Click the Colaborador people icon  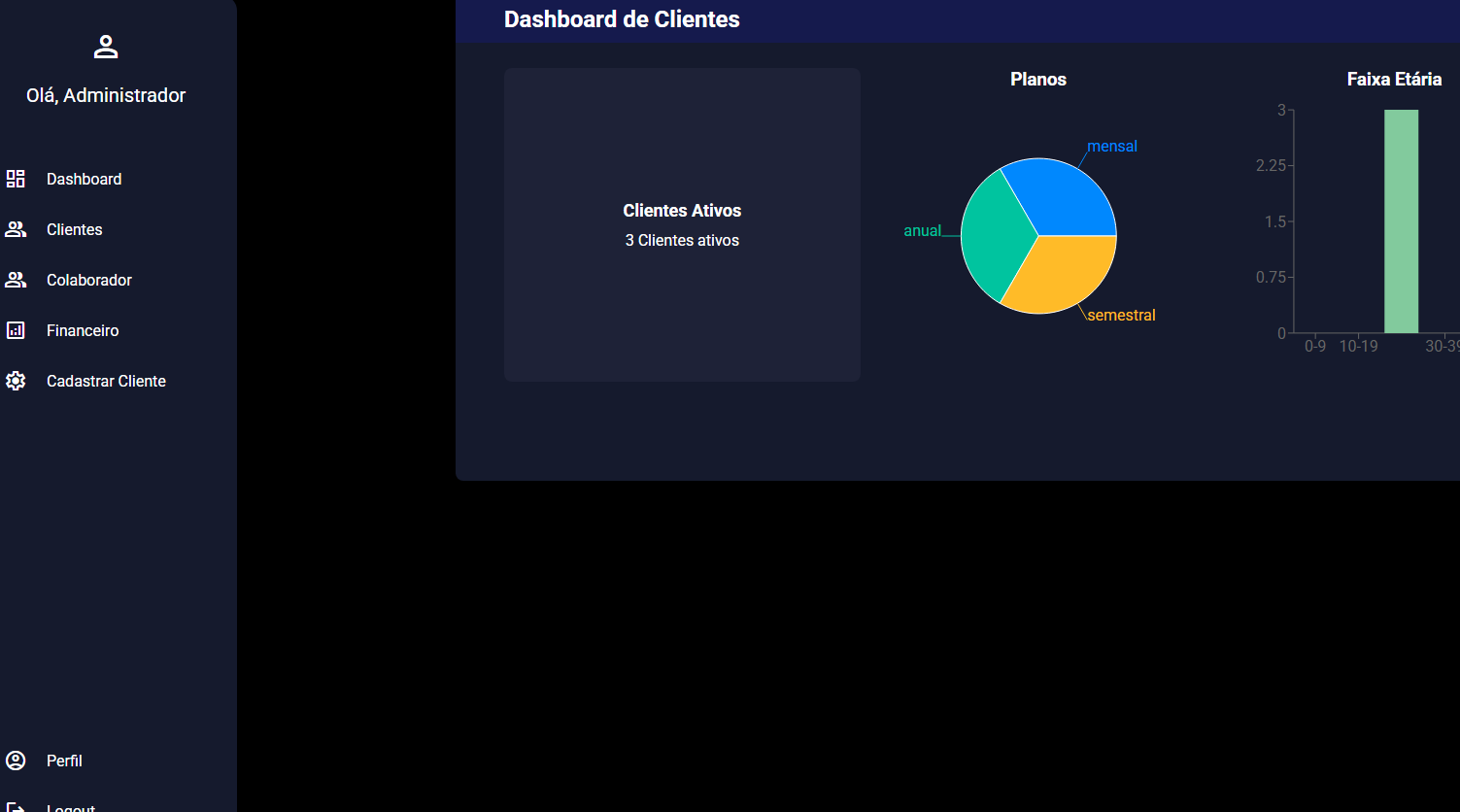click(16, 280)
